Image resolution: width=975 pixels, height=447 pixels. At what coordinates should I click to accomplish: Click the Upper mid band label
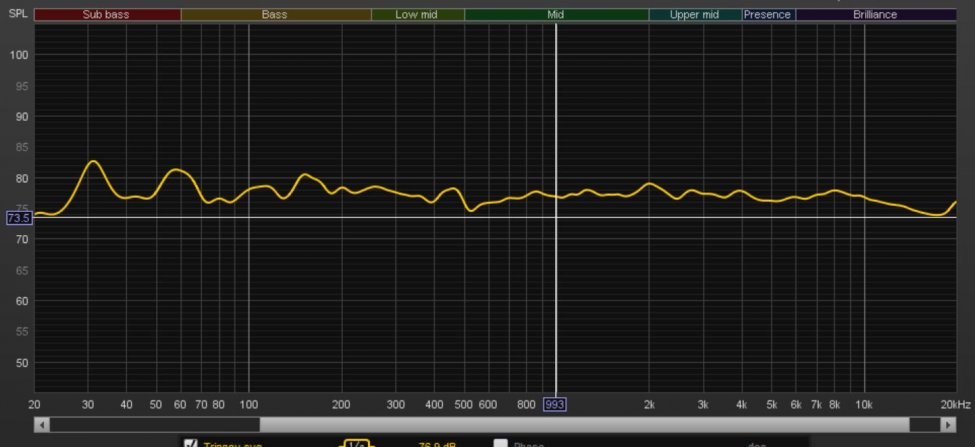[695, 15]
